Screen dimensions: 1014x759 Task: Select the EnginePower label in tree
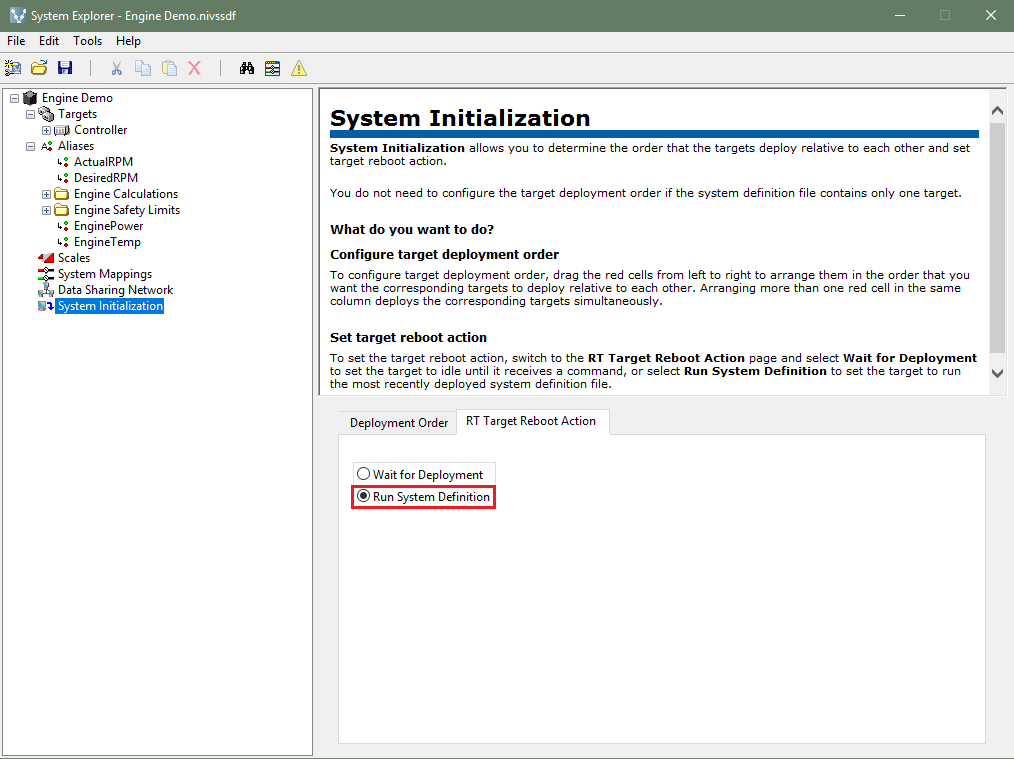coord(109,226)
